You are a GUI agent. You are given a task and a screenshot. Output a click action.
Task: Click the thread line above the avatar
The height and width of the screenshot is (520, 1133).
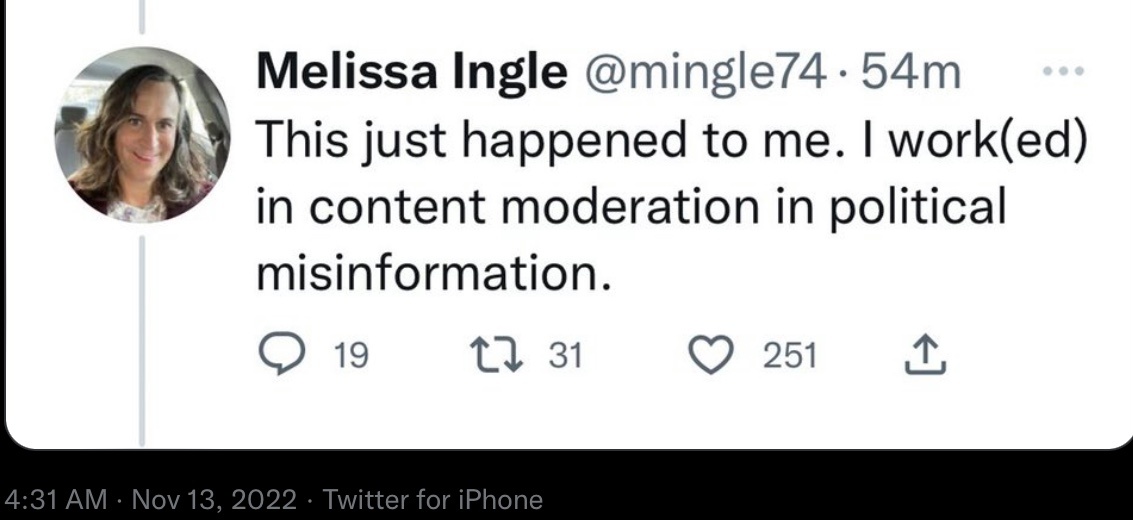[140, 18]
